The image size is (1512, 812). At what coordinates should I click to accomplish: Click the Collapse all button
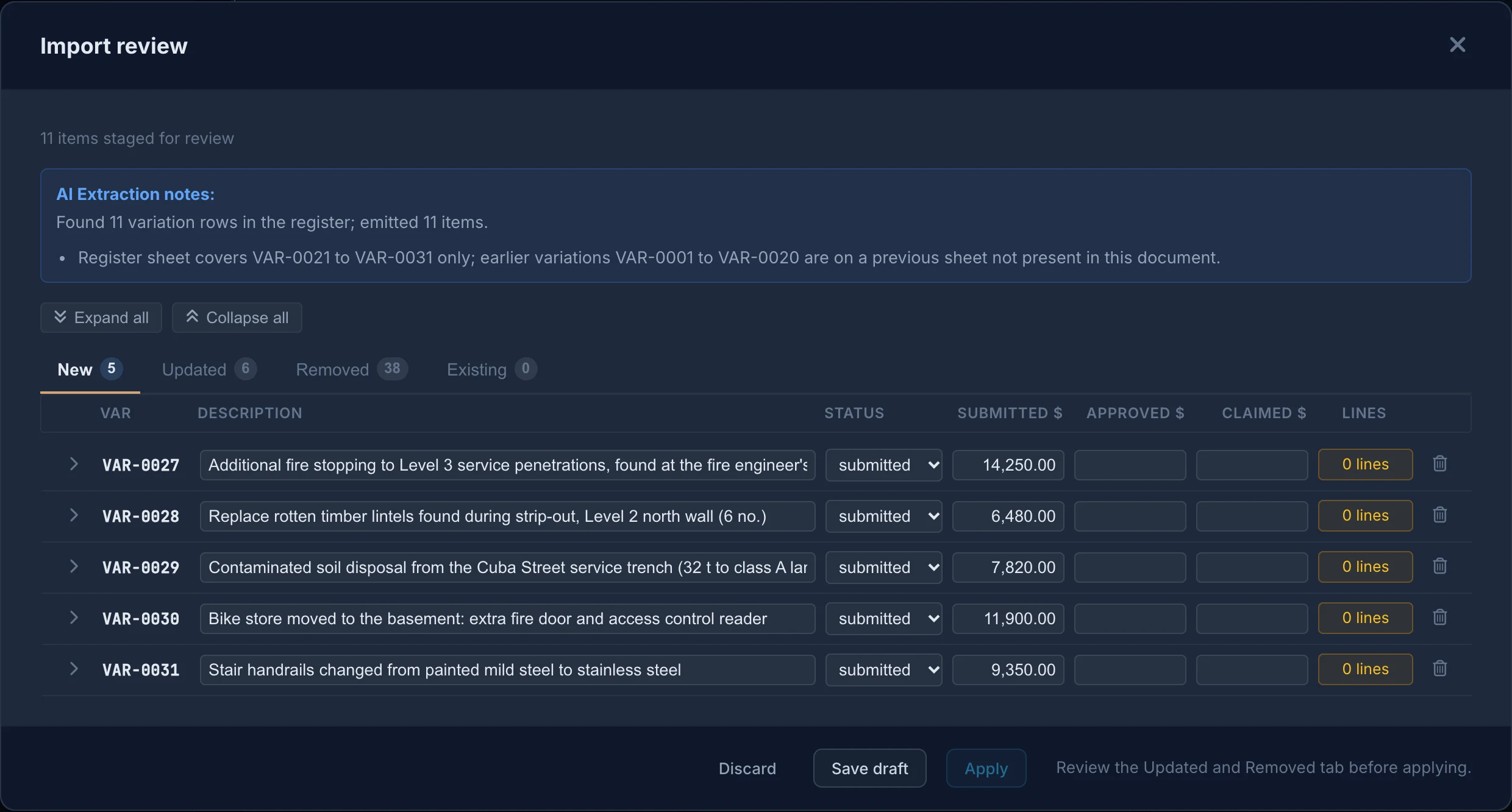237,318
